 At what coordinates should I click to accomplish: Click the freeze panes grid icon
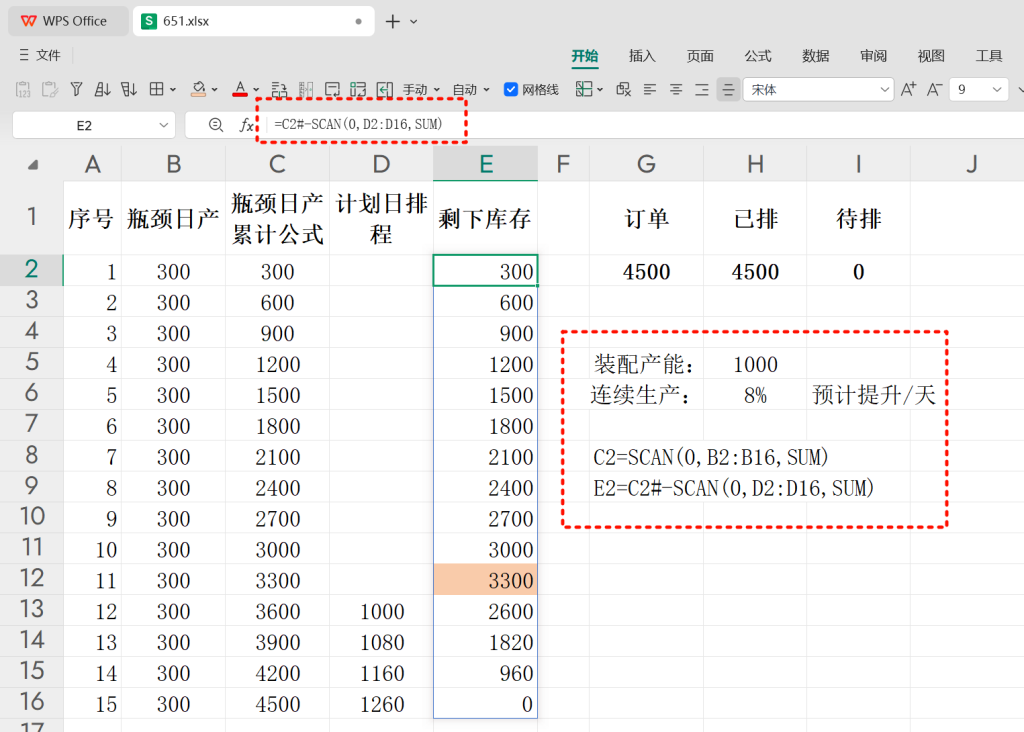pyautogui.click(x=584, y=89)
